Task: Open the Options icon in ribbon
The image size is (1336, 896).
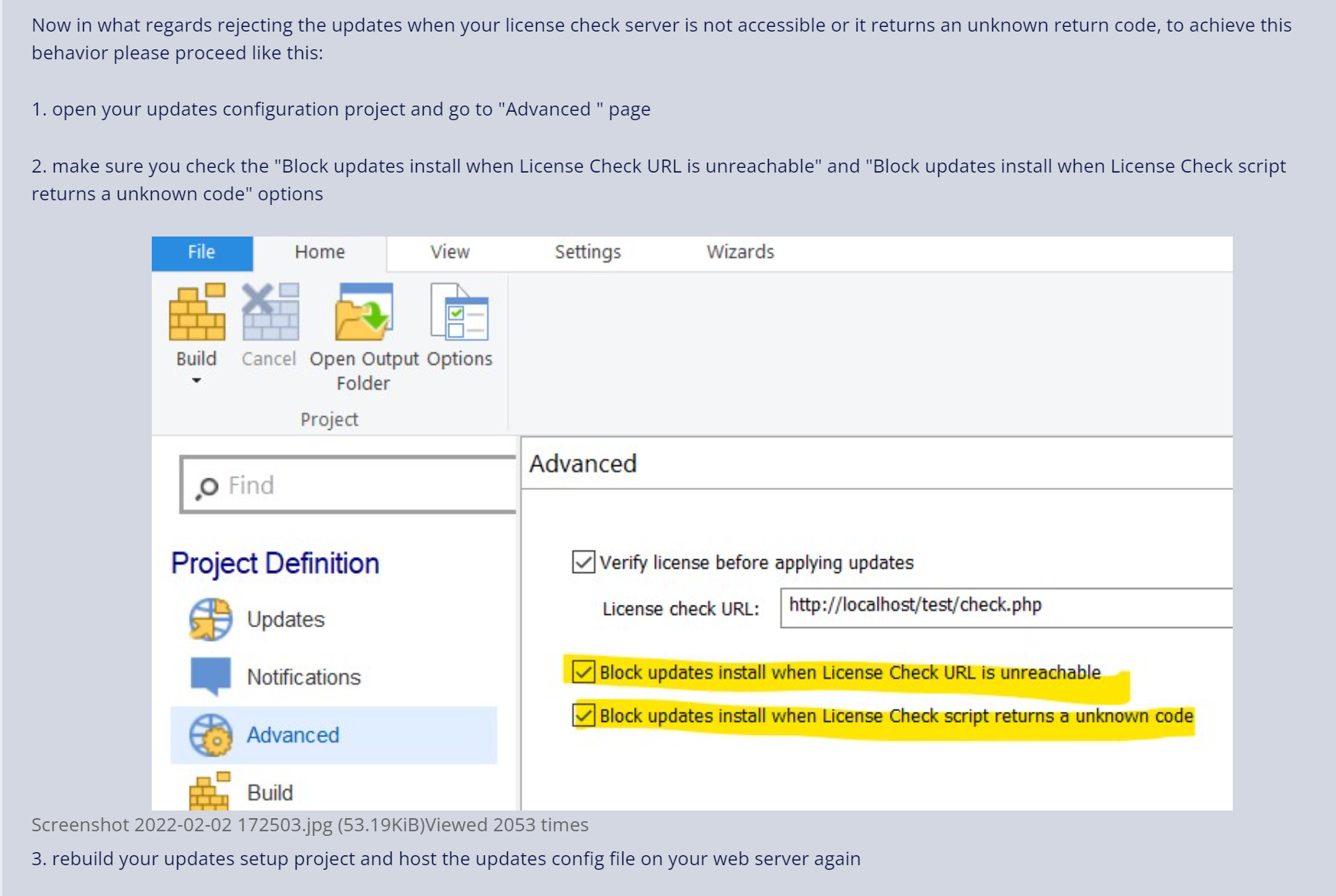Action: pyautogui.click(x=459, y=313)
